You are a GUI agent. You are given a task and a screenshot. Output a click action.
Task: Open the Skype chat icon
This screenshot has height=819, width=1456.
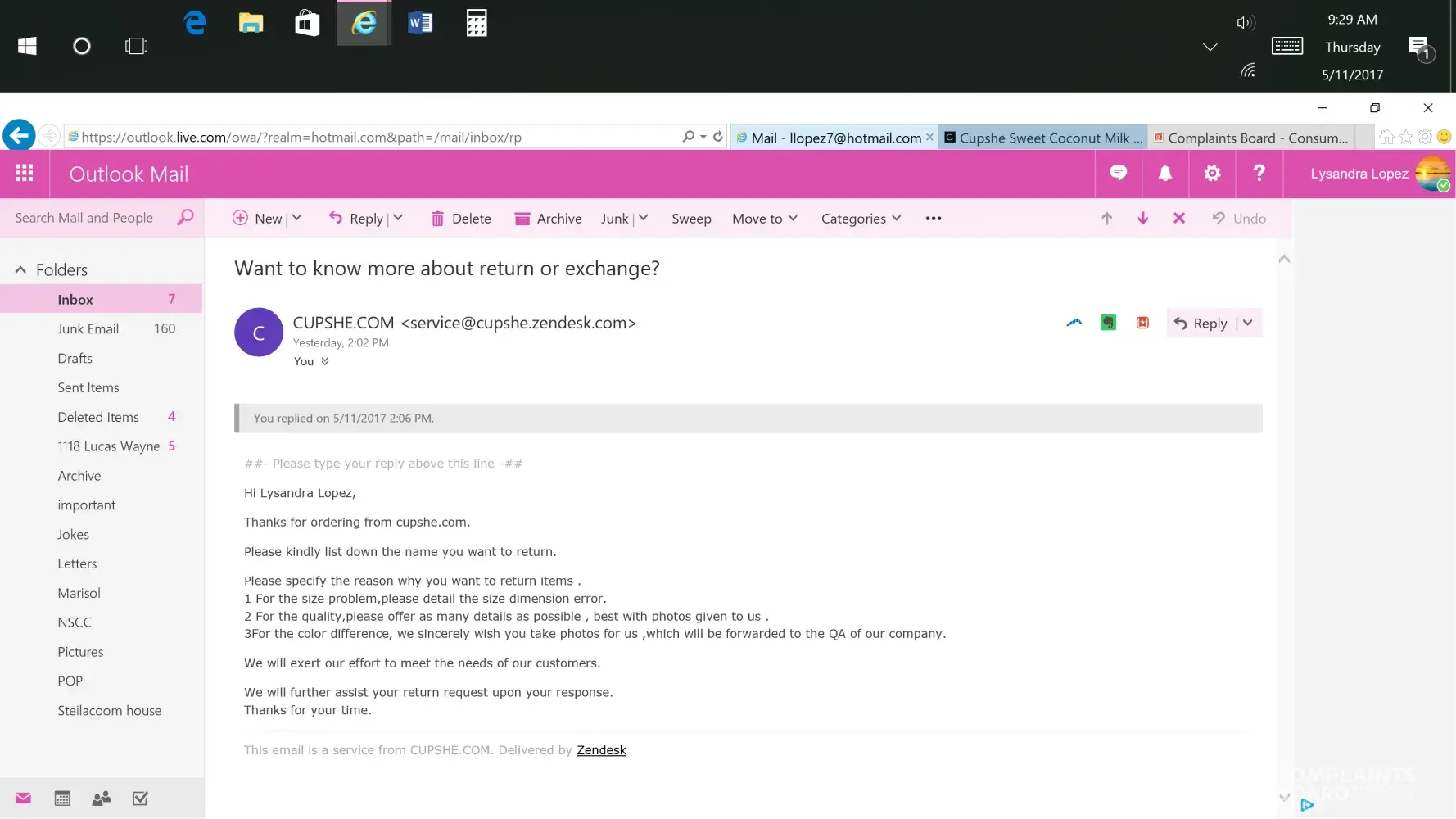[x=1118, y=174]
